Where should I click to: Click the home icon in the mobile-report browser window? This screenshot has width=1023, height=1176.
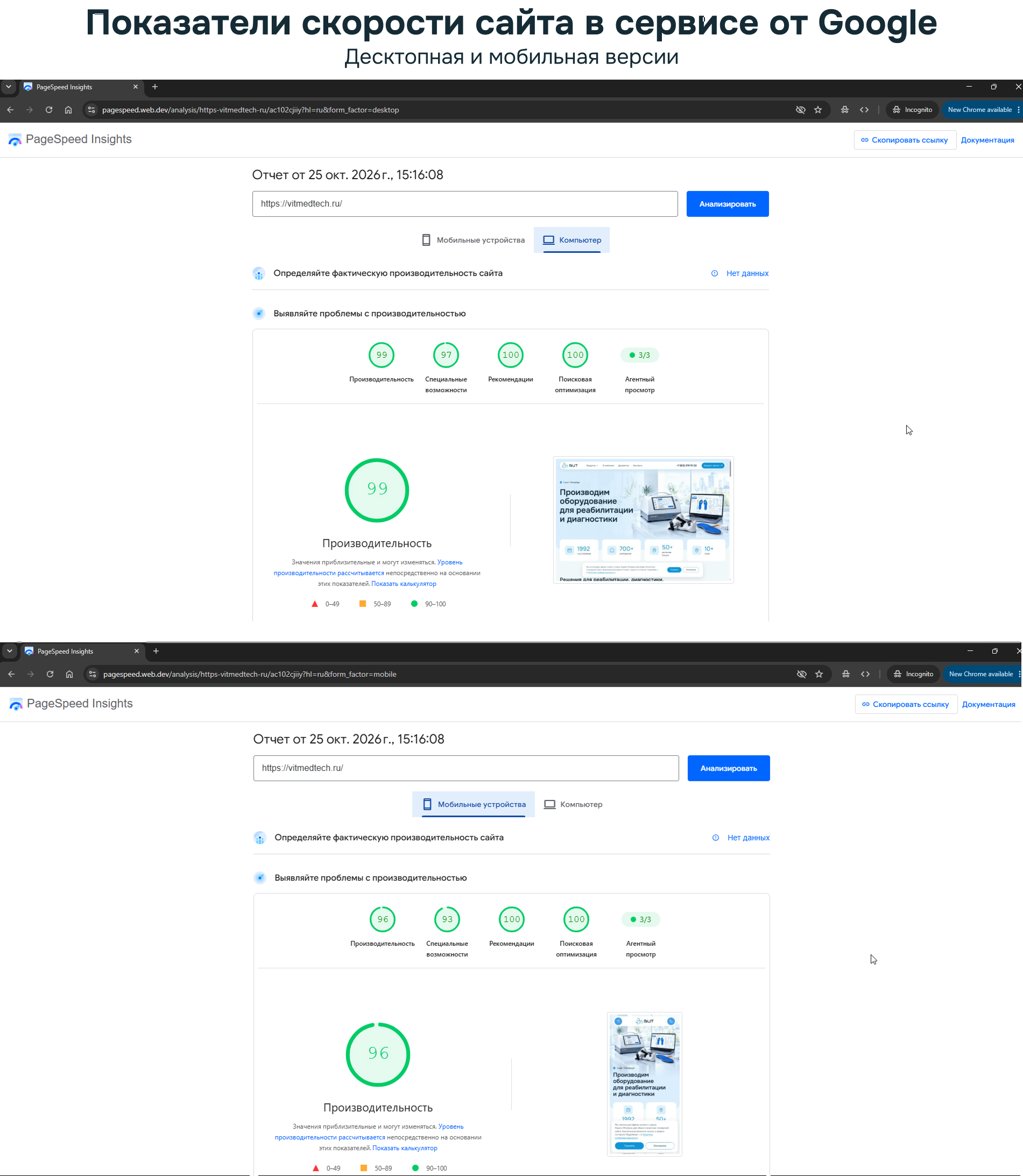69,675
